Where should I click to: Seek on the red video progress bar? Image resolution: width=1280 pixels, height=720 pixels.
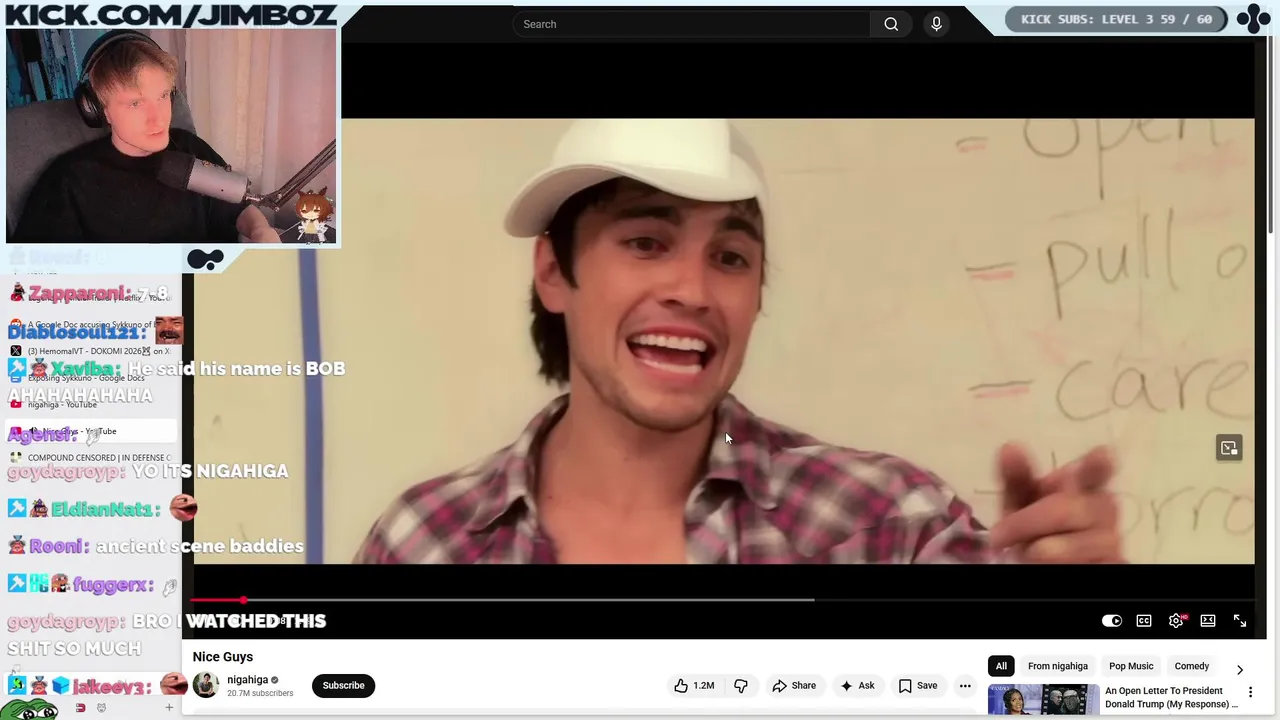[723, 600]
